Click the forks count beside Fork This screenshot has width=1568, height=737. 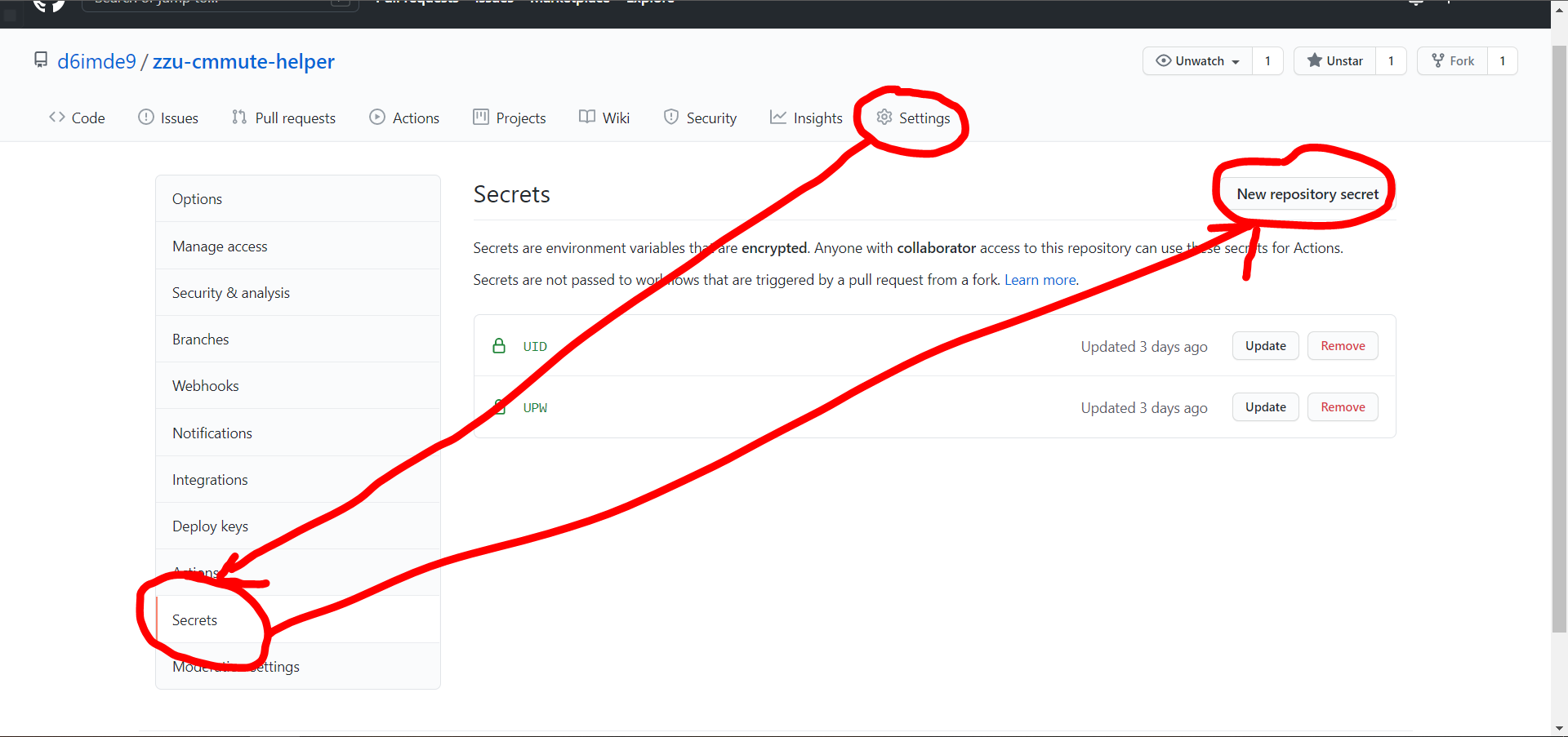pos(1503,61)
